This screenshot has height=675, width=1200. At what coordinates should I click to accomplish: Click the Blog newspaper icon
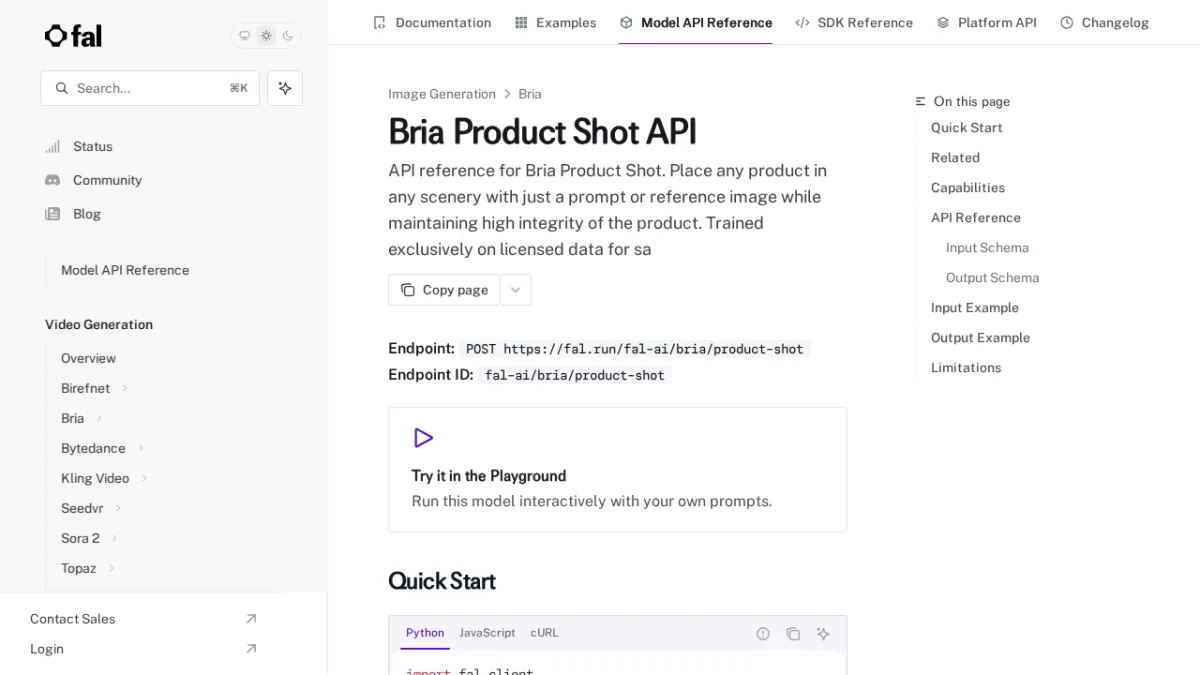(52, 214)
